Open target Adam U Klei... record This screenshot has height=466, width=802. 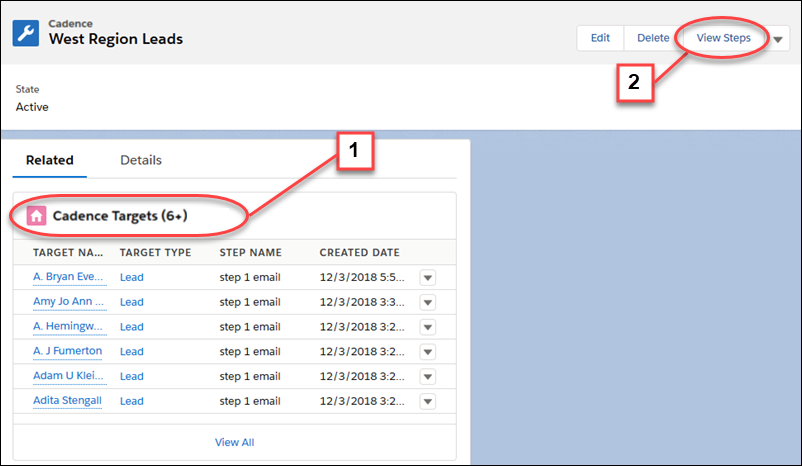tap(68, 375)
